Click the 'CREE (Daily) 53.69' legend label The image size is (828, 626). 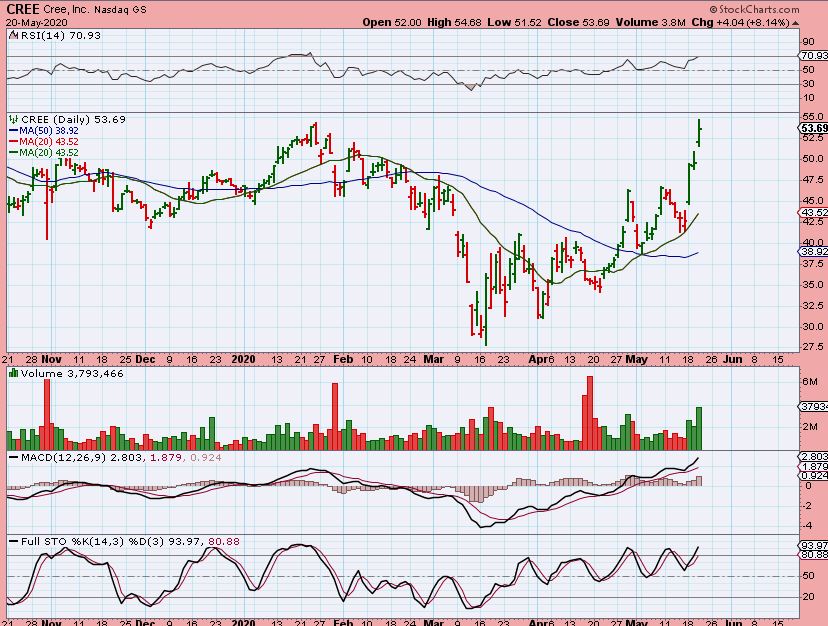pyautogui.click(x=73, y=119)
